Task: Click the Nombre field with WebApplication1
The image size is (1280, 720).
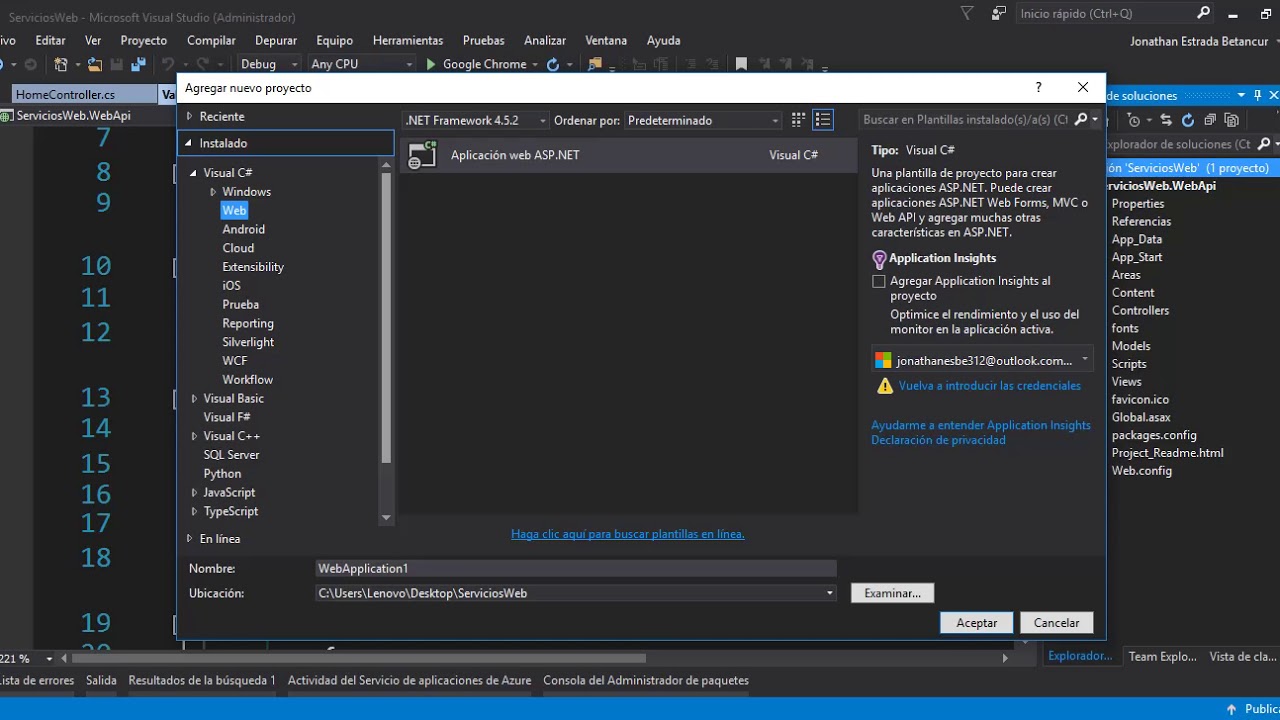Action: (576, 568)
